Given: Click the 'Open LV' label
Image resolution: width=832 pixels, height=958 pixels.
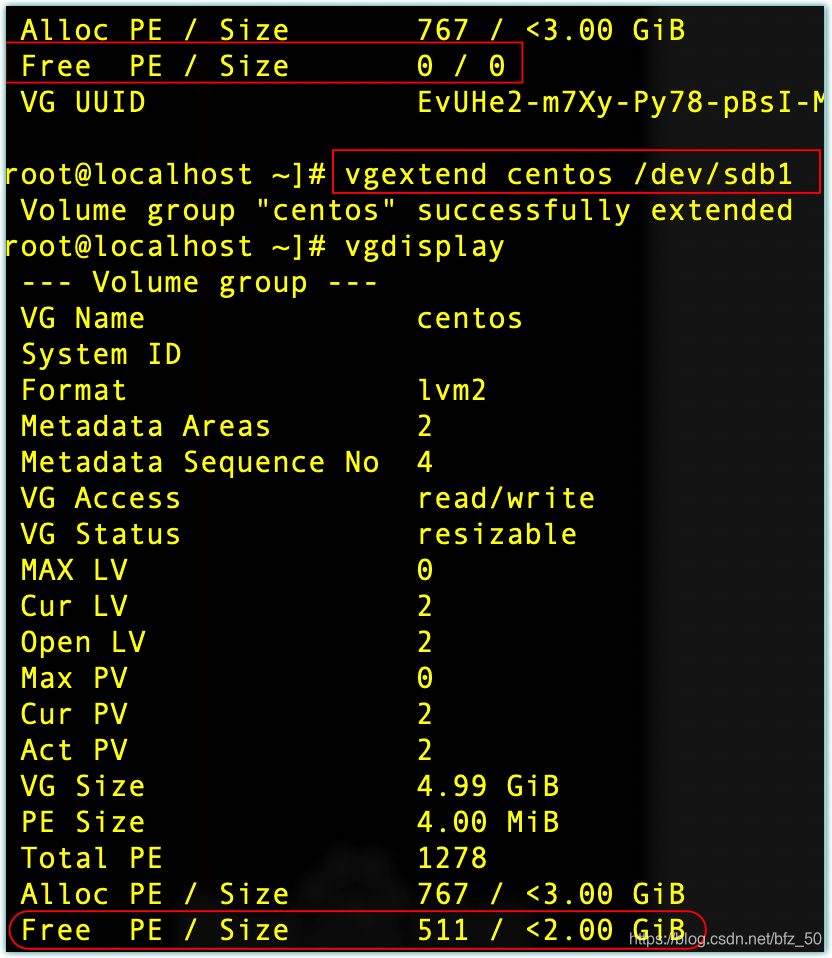Looking at the screenshot, I should pyautogui.click(x=83, y=643).
